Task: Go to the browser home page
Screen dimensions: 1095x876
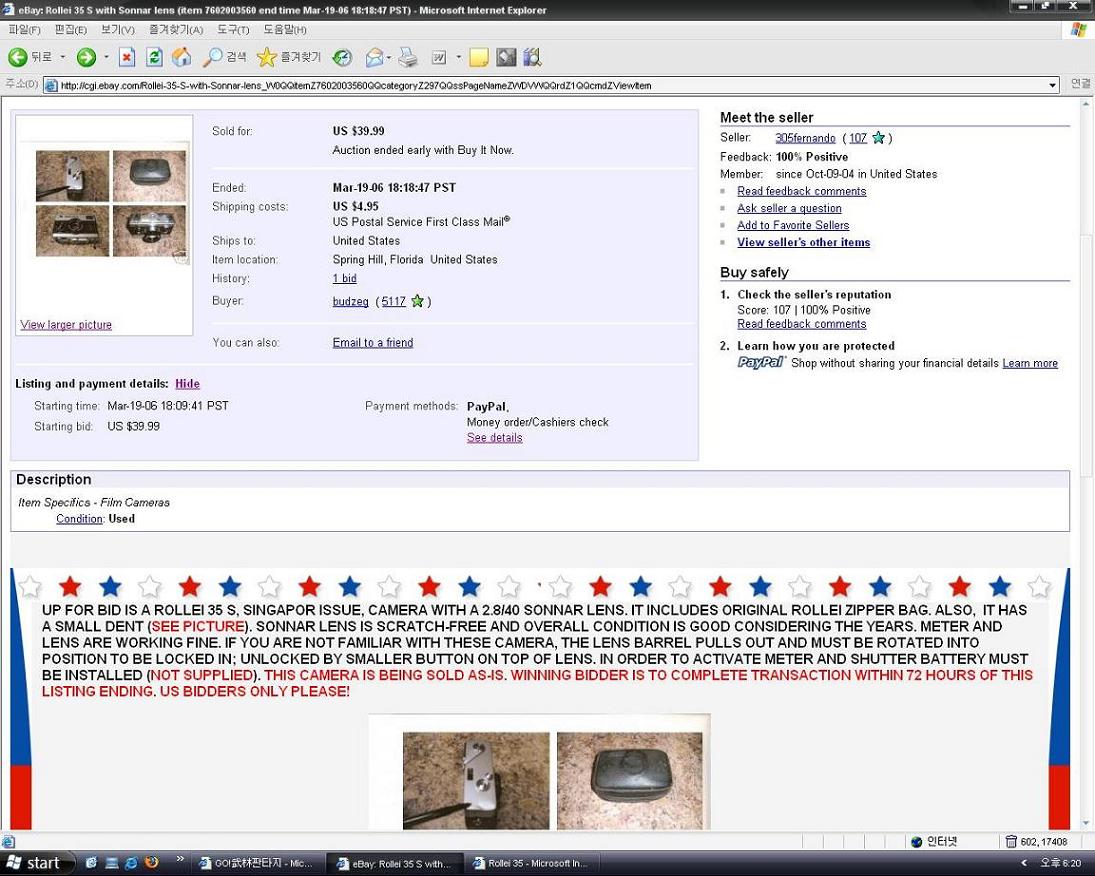Action: [x=182, y=57]
